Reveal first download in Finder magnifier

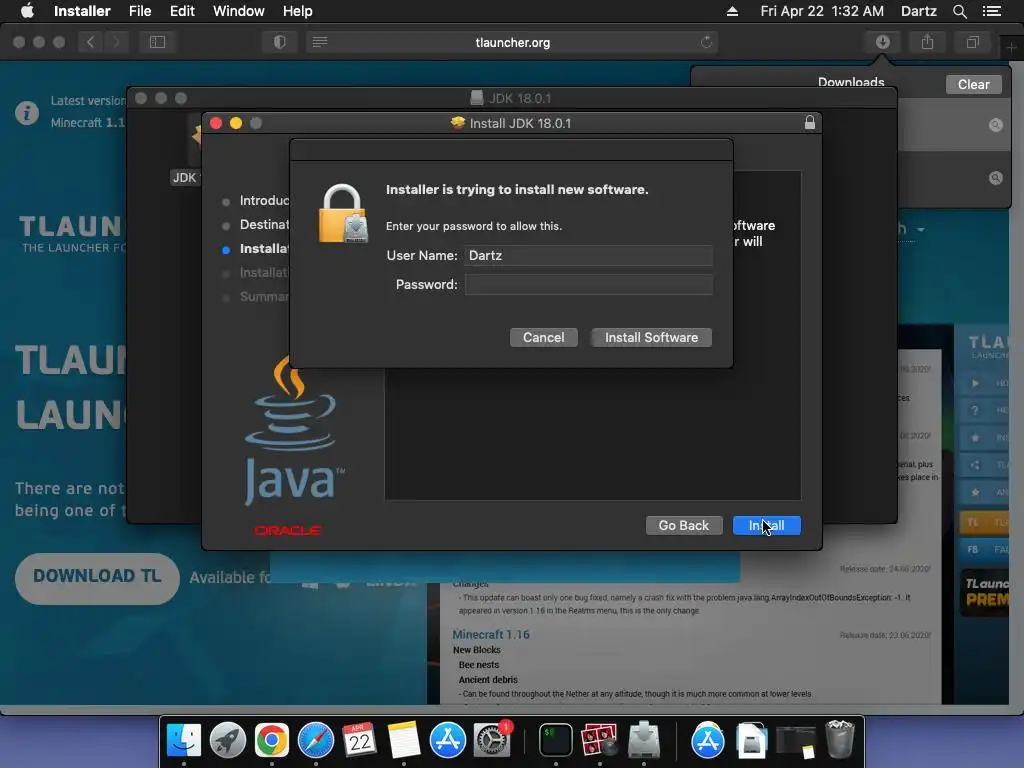pyautogui.click(x=995, y=125)
